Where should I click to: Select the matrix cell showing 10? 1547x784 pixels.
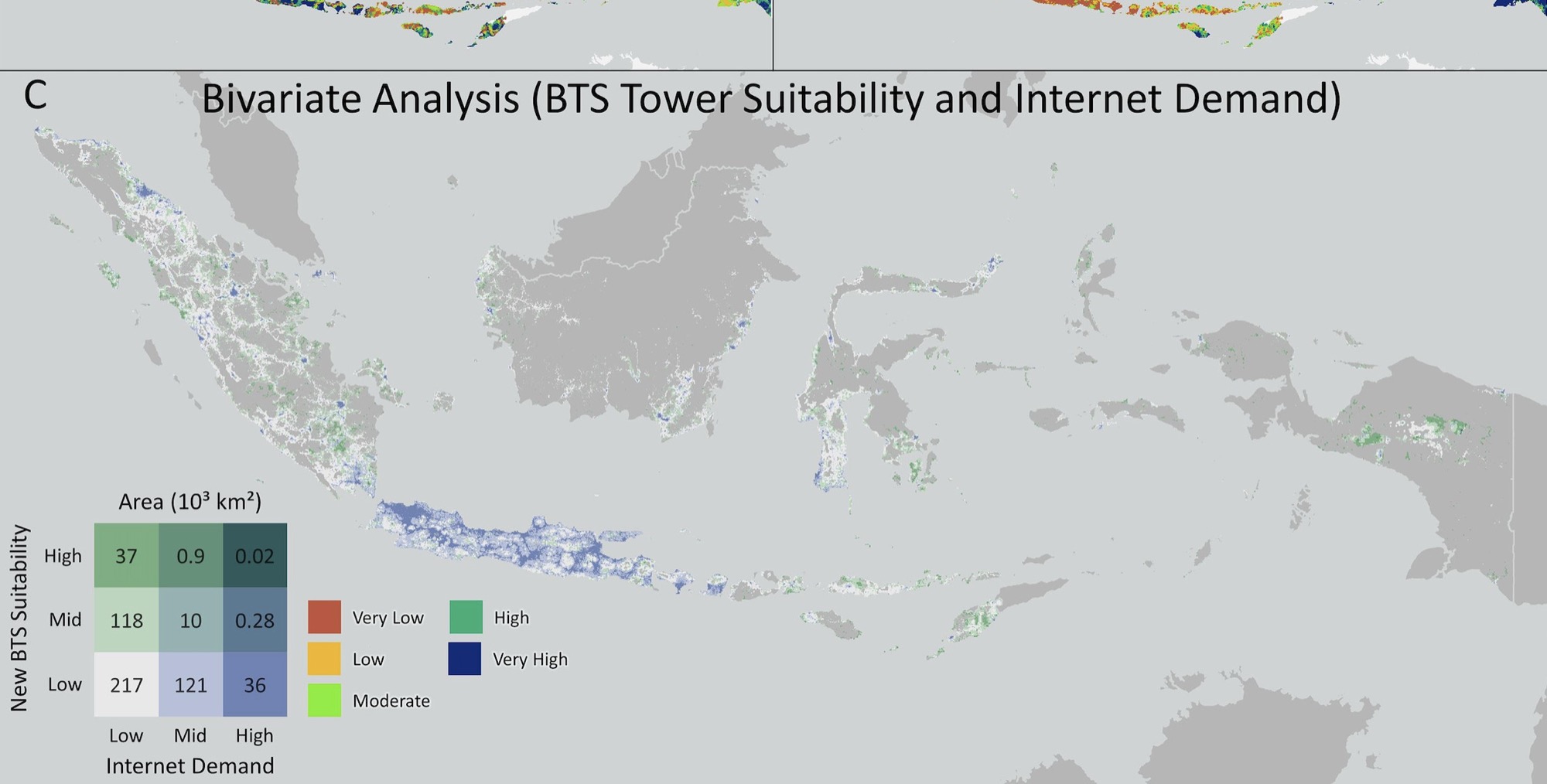coord(191,620)
